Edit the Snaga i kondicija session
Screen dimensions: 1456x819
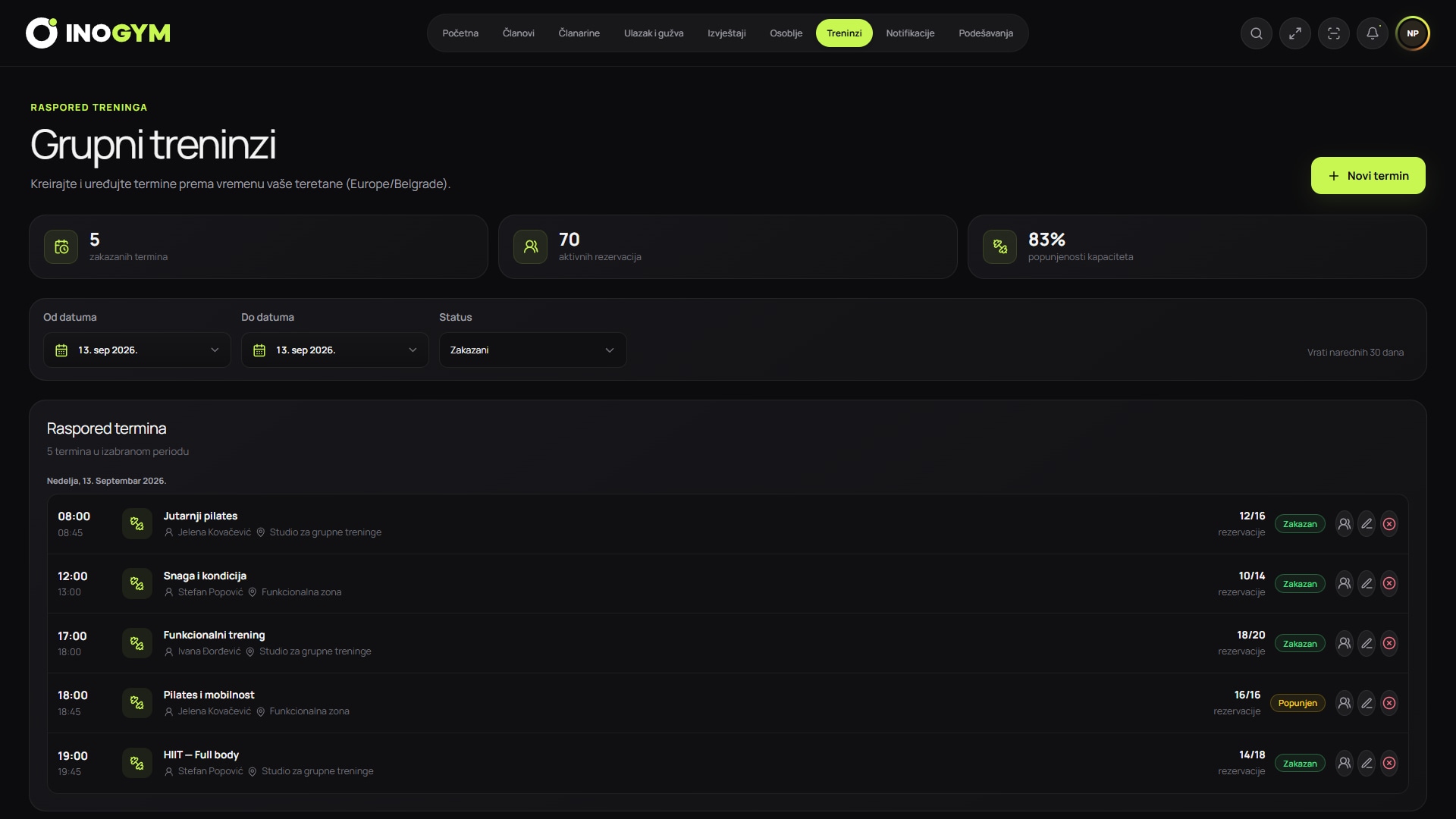pos(1367,584)
